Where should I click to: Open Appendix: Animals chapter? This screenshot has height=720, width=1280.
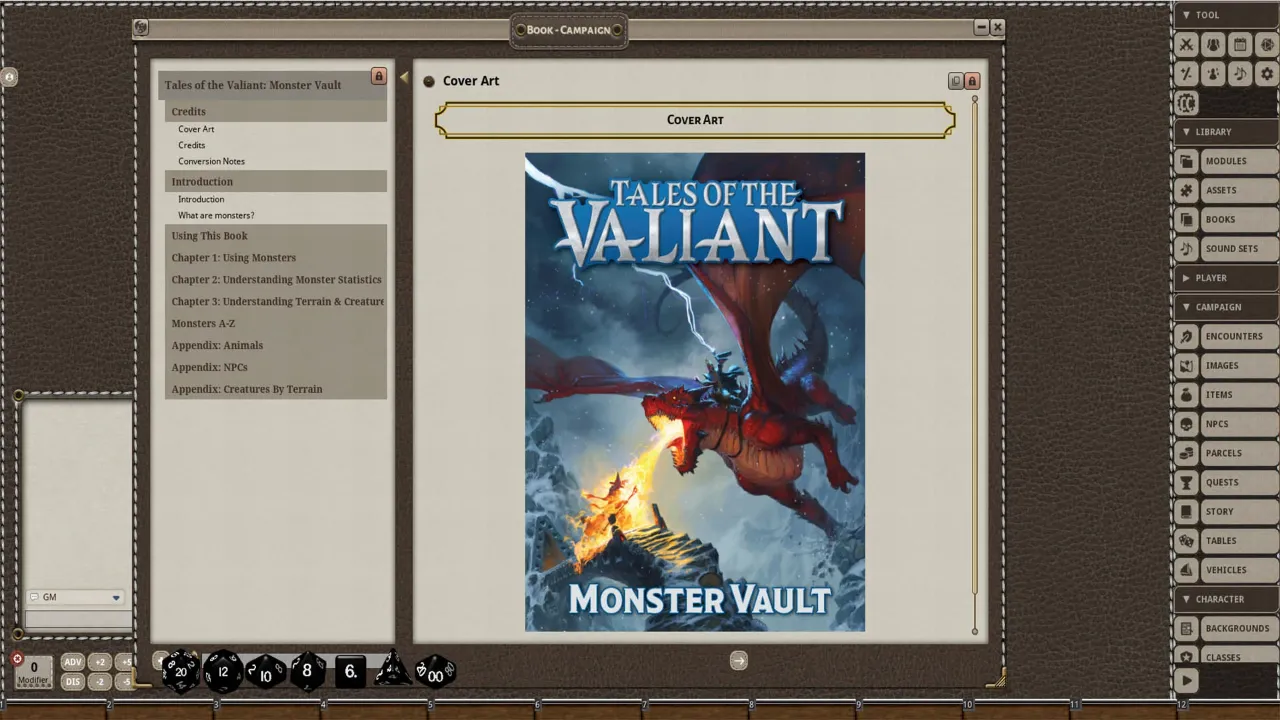pyautogui.click(x=276, y=346)
